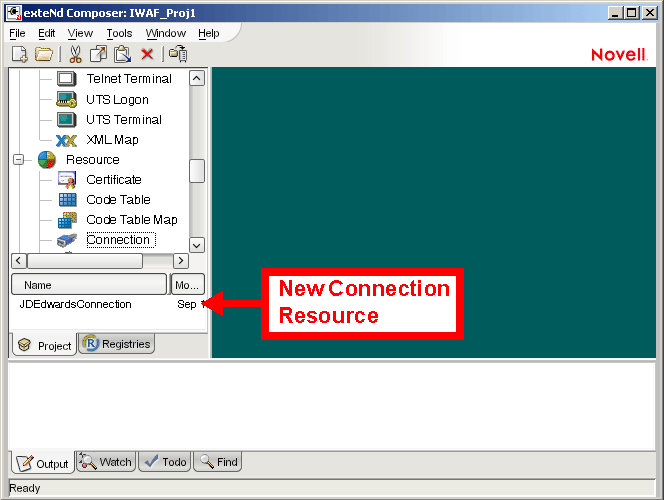
Task: Open the View menu
Action: click(x=80, y=33)
